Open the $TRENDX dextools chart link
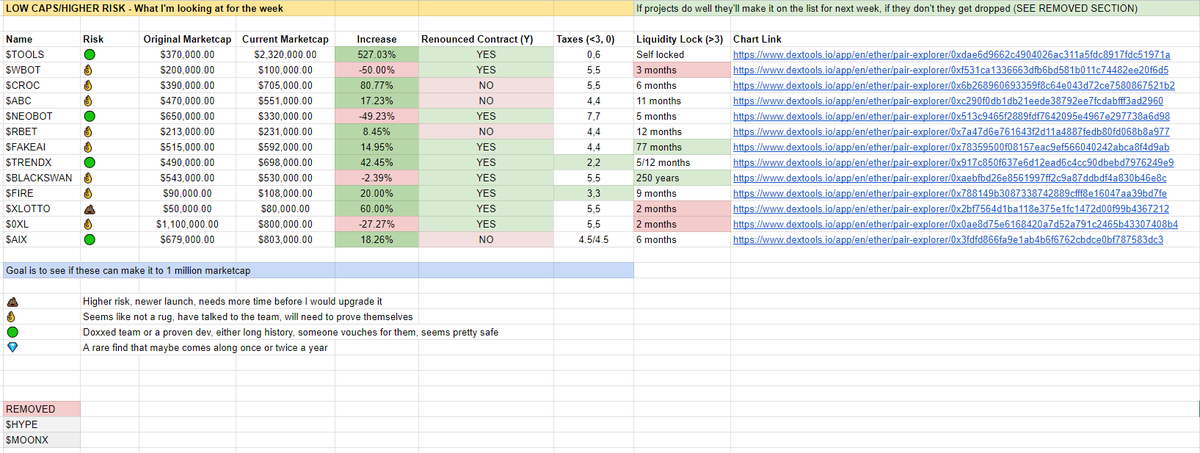 click(x=953, y=162)
